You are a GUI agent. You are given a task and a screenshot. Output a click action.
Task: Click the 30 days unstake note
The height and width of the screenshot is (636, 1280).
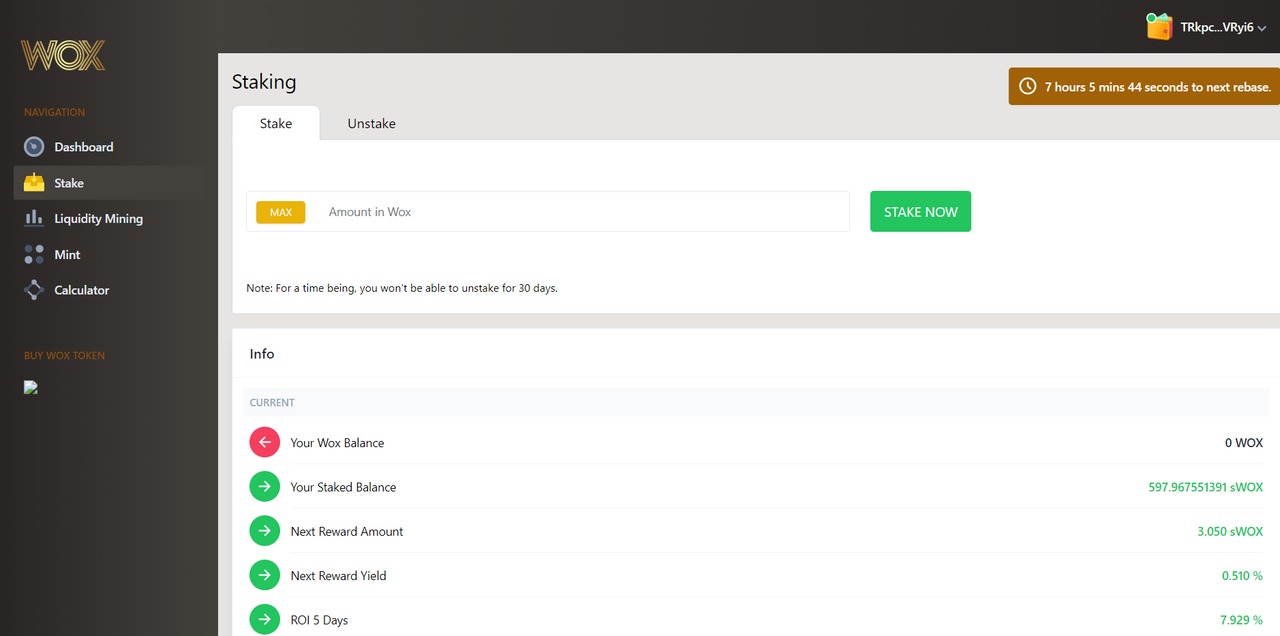pos(402,288)
